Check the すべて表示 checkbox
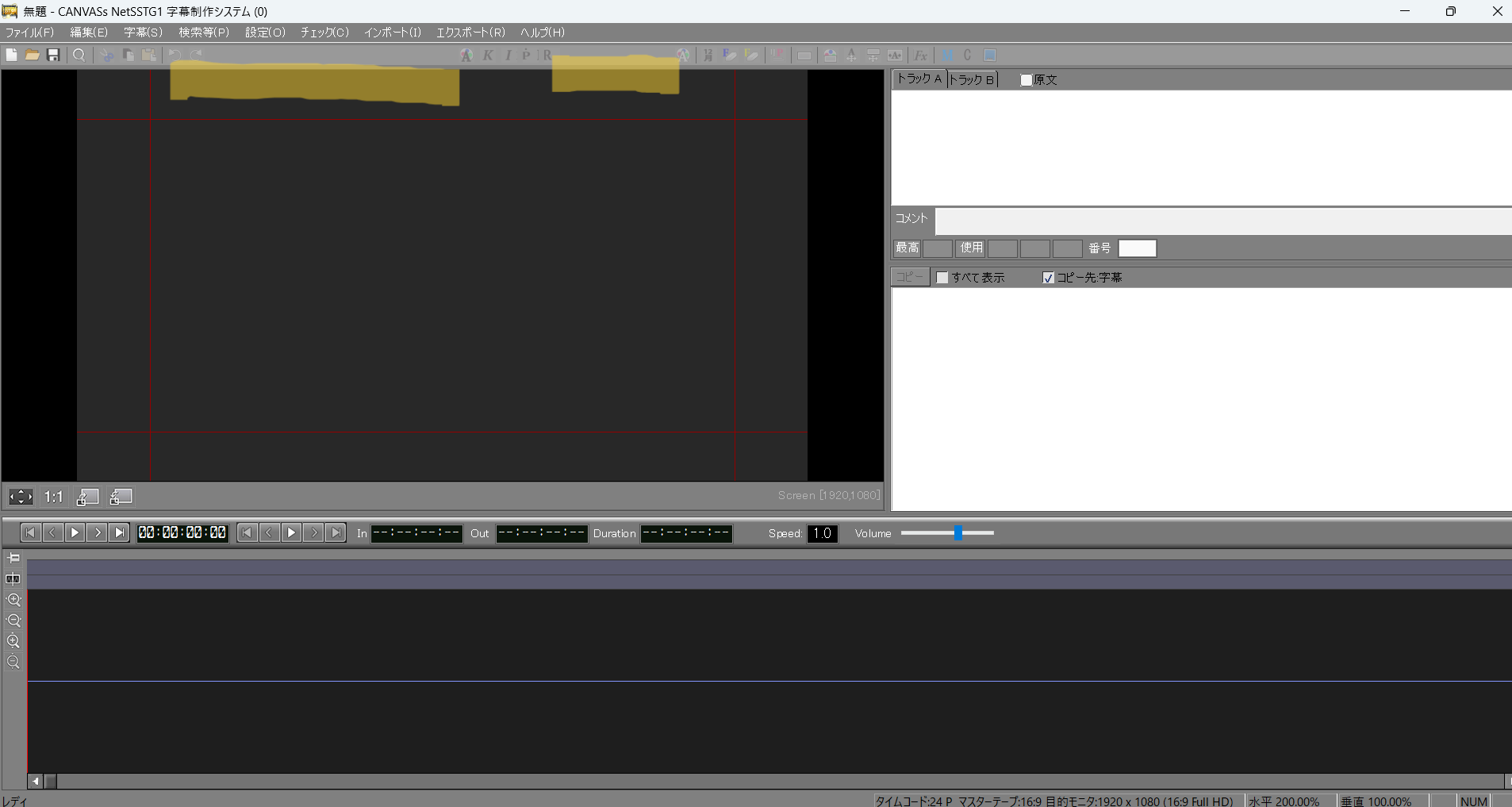This screenshot has height=807, width=1512. coord(942,278)
